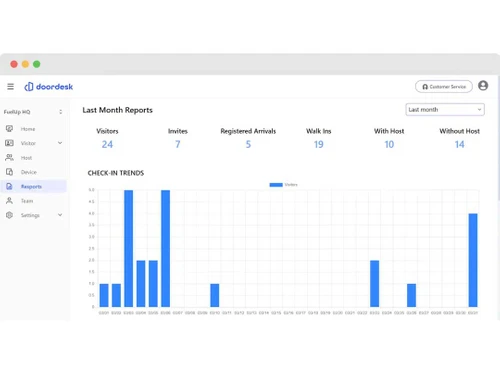Screen dimensions: 500x375
Task: Click the Last Month Reports heading
Action: [117, 110]
